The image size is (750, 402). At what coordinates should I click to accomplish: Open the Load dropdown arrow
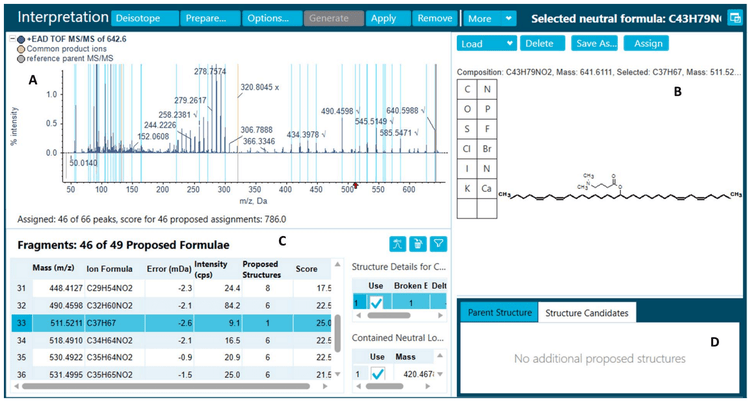pyautogui.click(x=510, y=43)
